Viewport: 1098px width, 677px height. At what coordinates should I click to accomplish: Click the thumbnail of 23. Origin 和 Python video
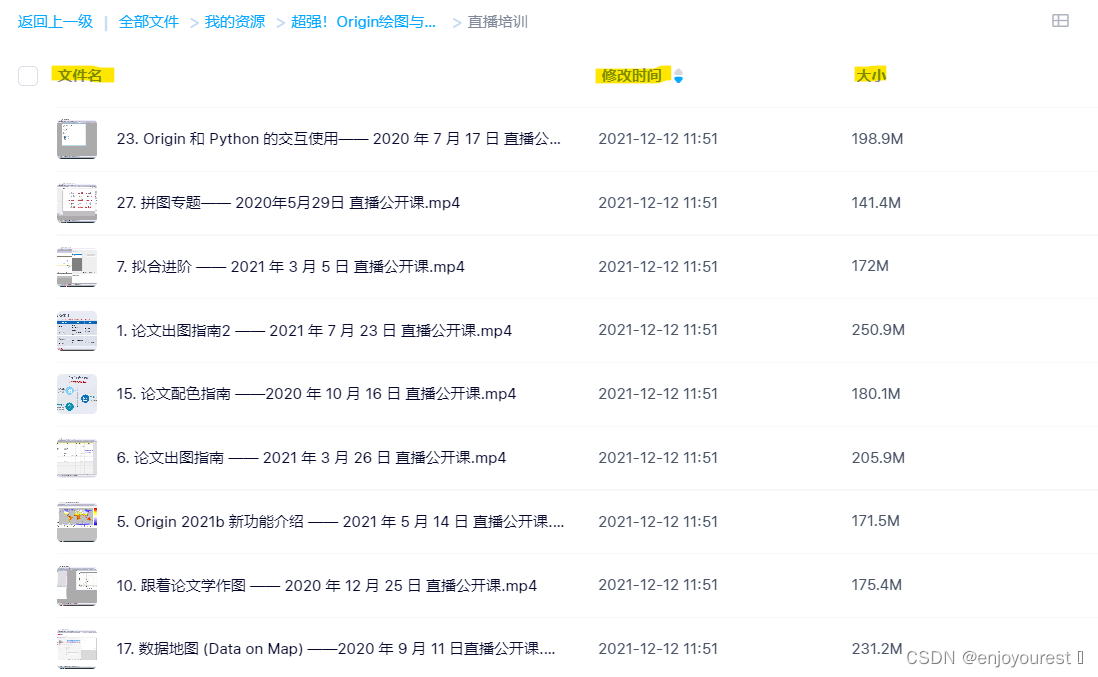pyautogui.click(x=77, y=138)
